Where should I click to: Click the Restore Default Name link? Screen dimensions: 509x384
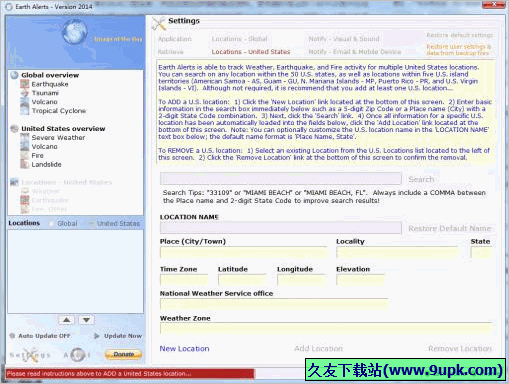click(x=450, y=228)
